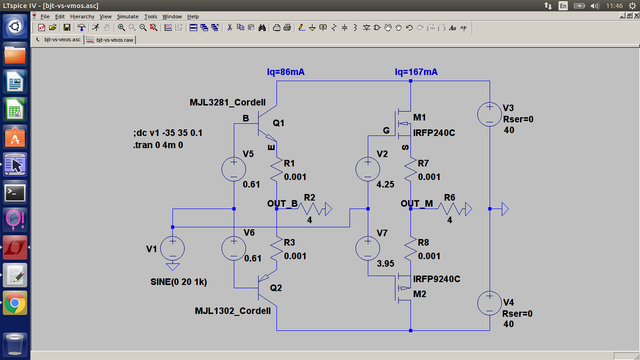Launch Chrome from the dock

coord(15,303)
